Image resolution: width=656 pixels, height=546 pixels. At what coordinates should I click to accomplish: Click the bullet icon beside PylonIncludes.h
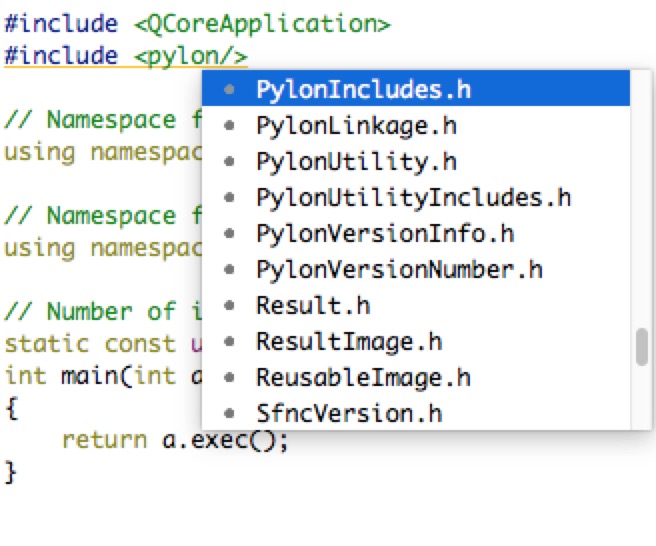click(229, 89)
